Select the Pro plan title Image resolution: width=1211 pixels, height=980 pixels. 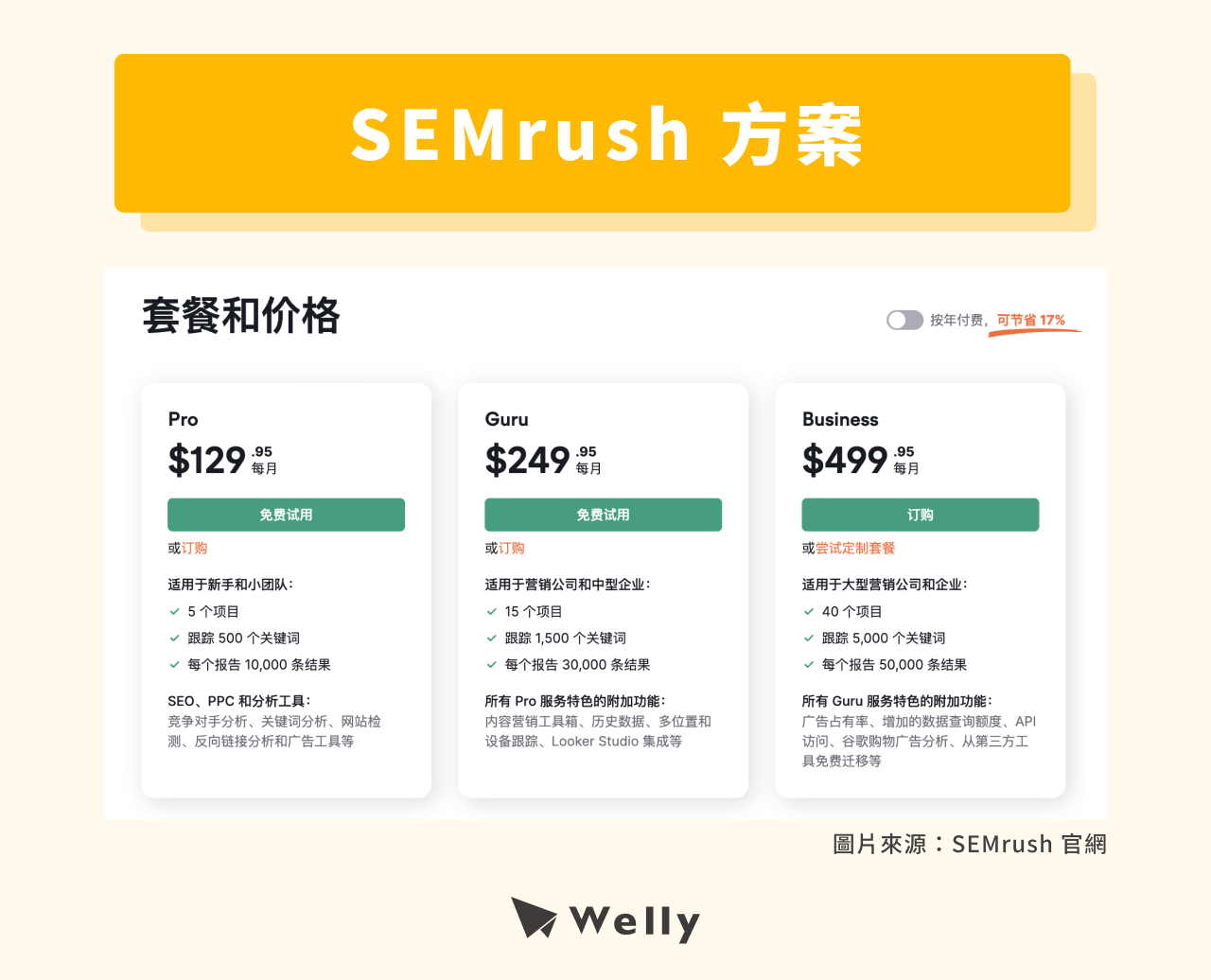(x=184, y=419)
